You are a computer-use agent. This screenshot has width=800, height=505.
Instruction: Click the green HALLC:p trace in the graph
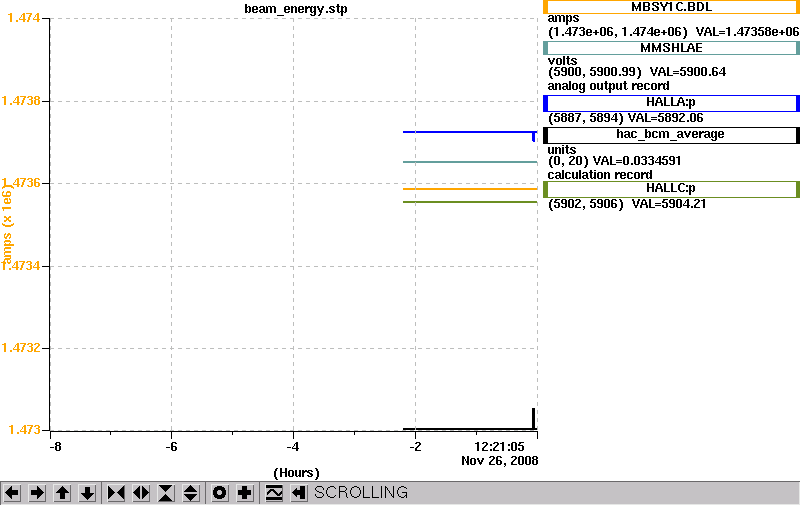pos(469,203)
